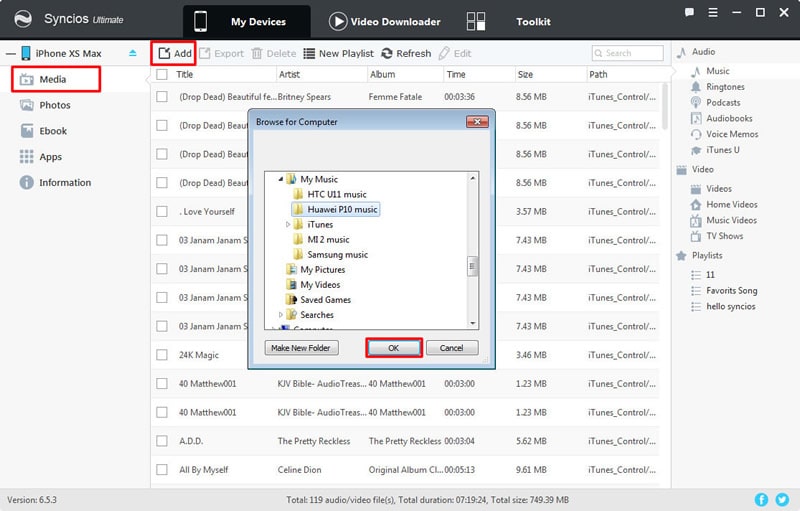Close the Browse for Computer dialog
Image resolution: width=800 pixels, height=511 pixels.
(x=477, y=121)
